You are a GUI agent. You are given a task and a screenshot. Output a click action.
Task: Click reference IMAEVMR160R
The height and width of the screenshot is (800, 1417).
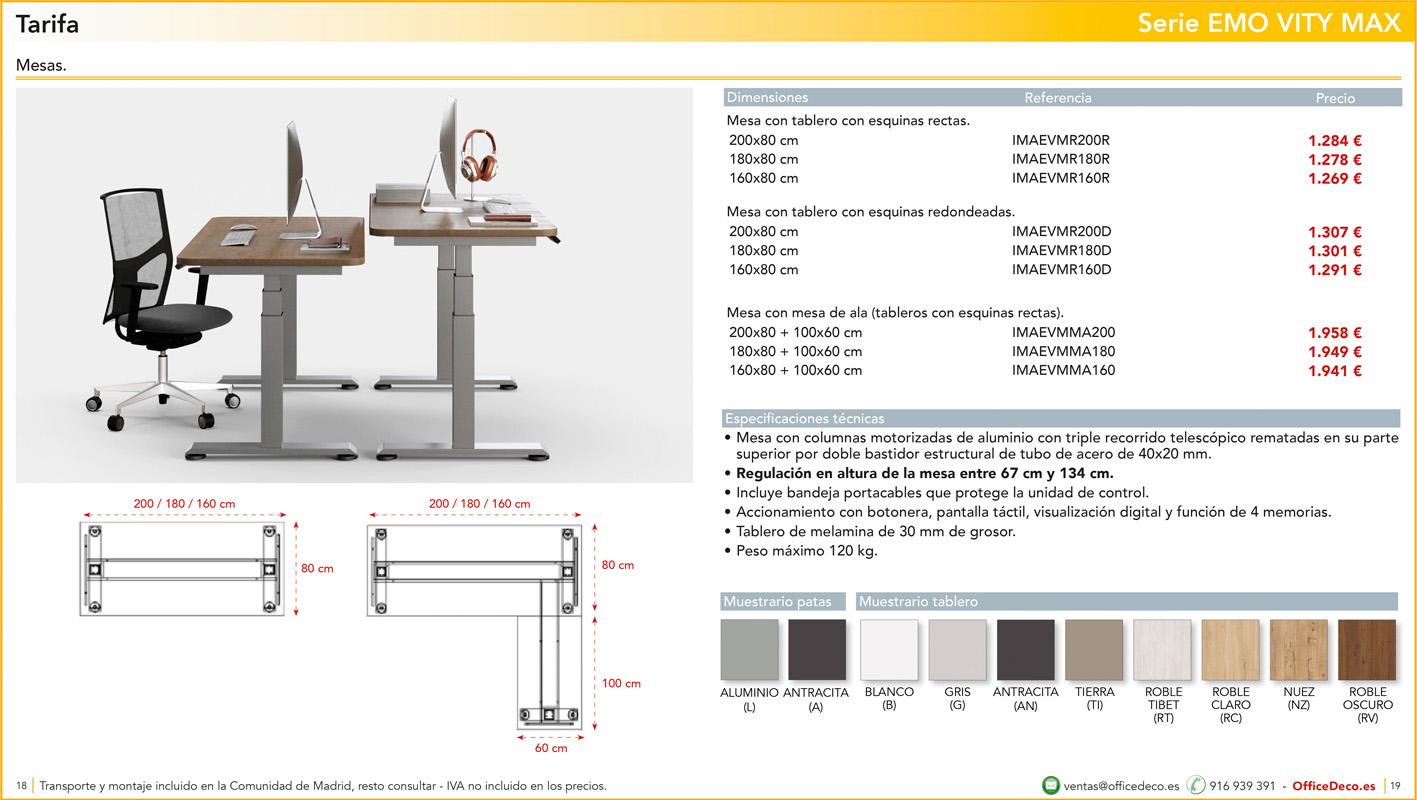tap(1061, 179)
